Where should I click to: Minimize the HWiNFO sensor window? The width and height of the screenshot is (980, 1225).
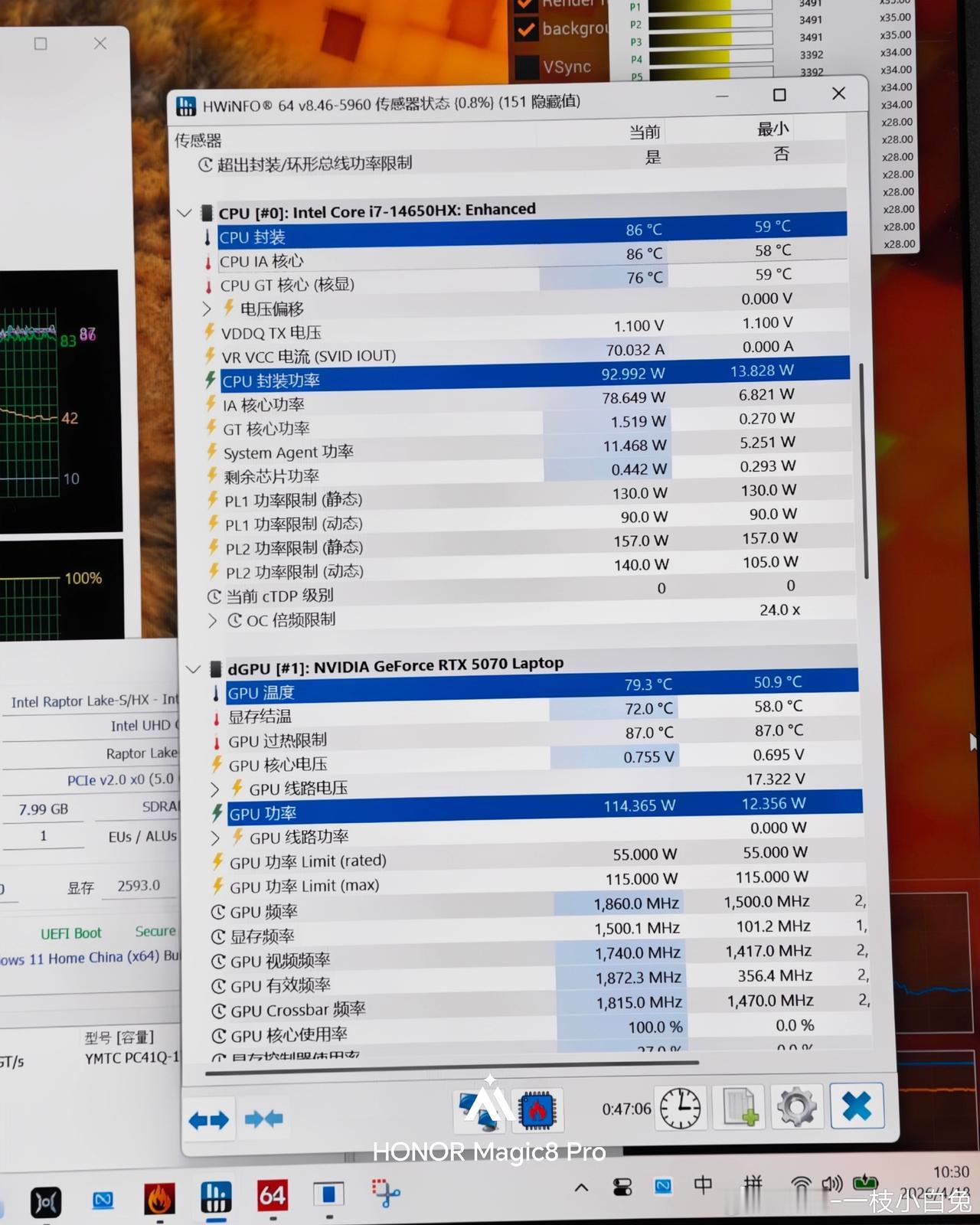click(x=721, y=96)
